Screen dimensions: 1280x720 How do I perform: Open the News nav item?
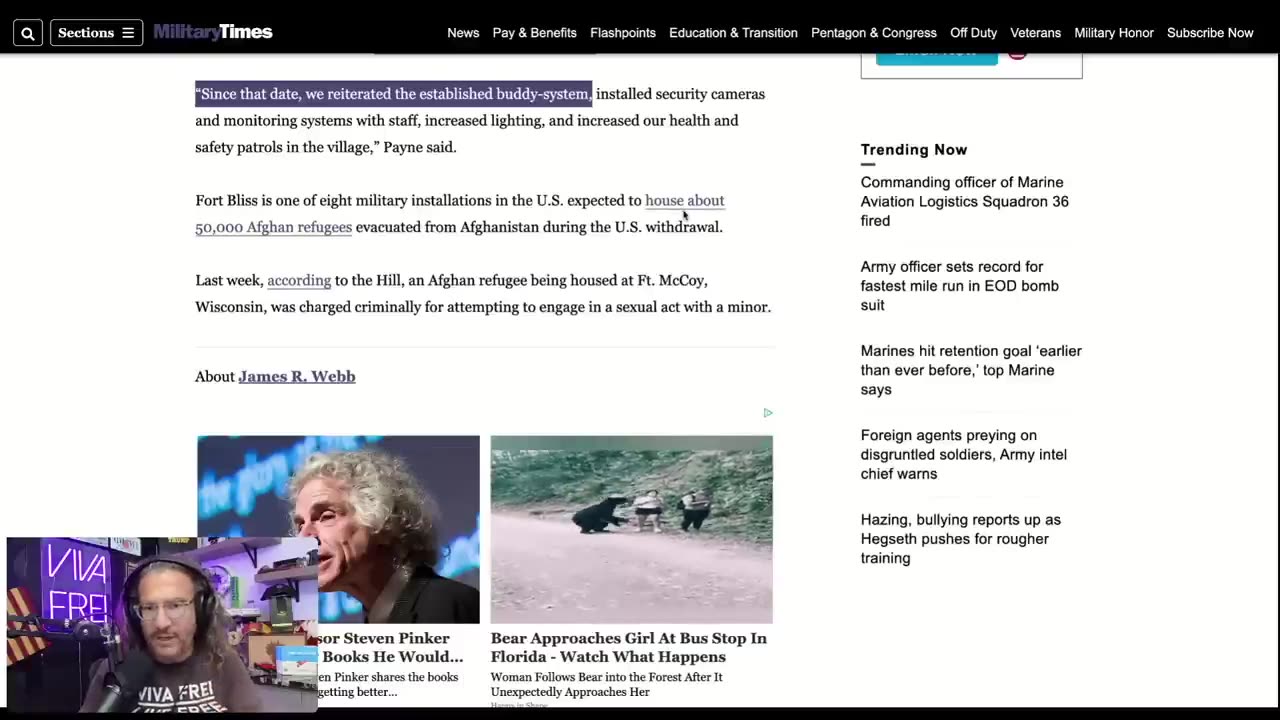463,33
